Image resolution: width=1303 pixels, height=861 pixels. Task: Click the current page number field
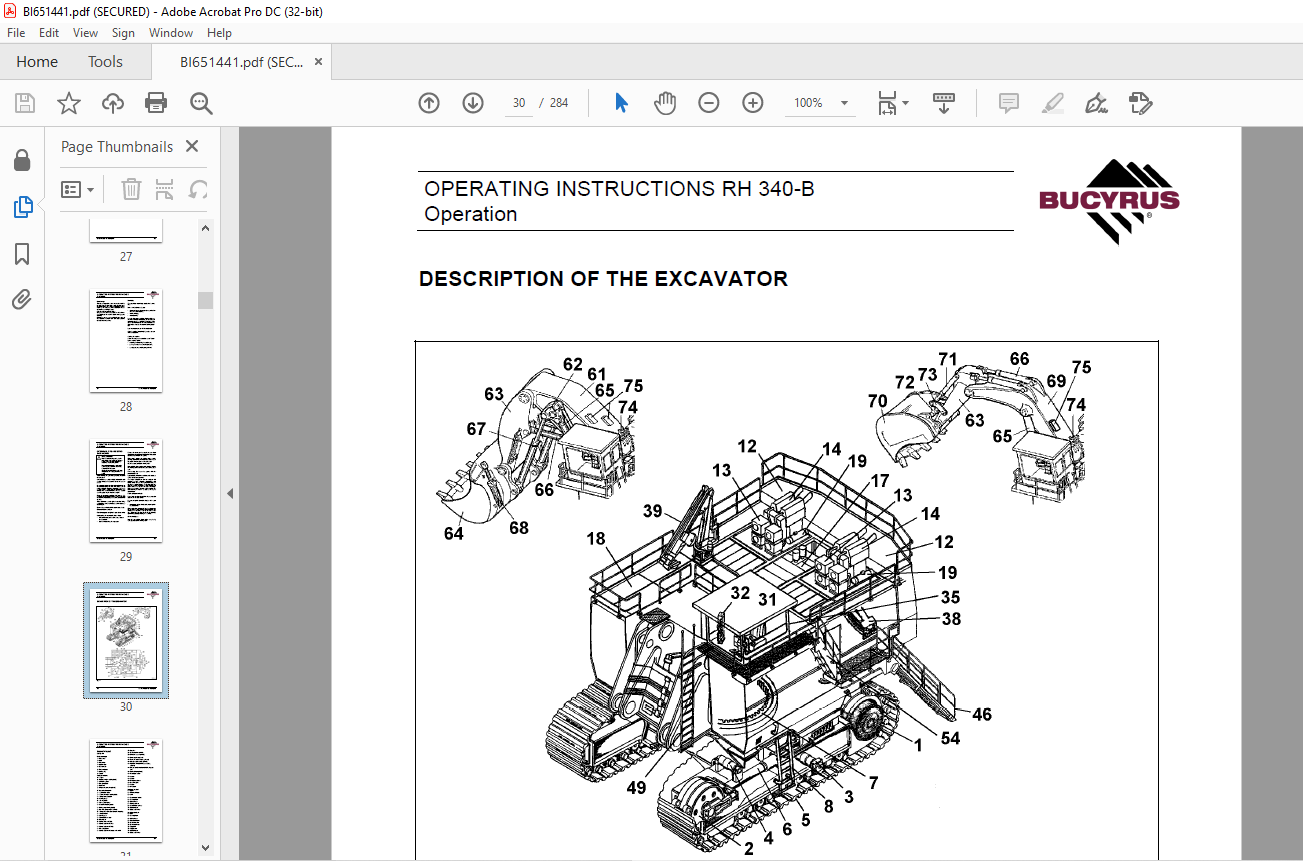point(519,103)
